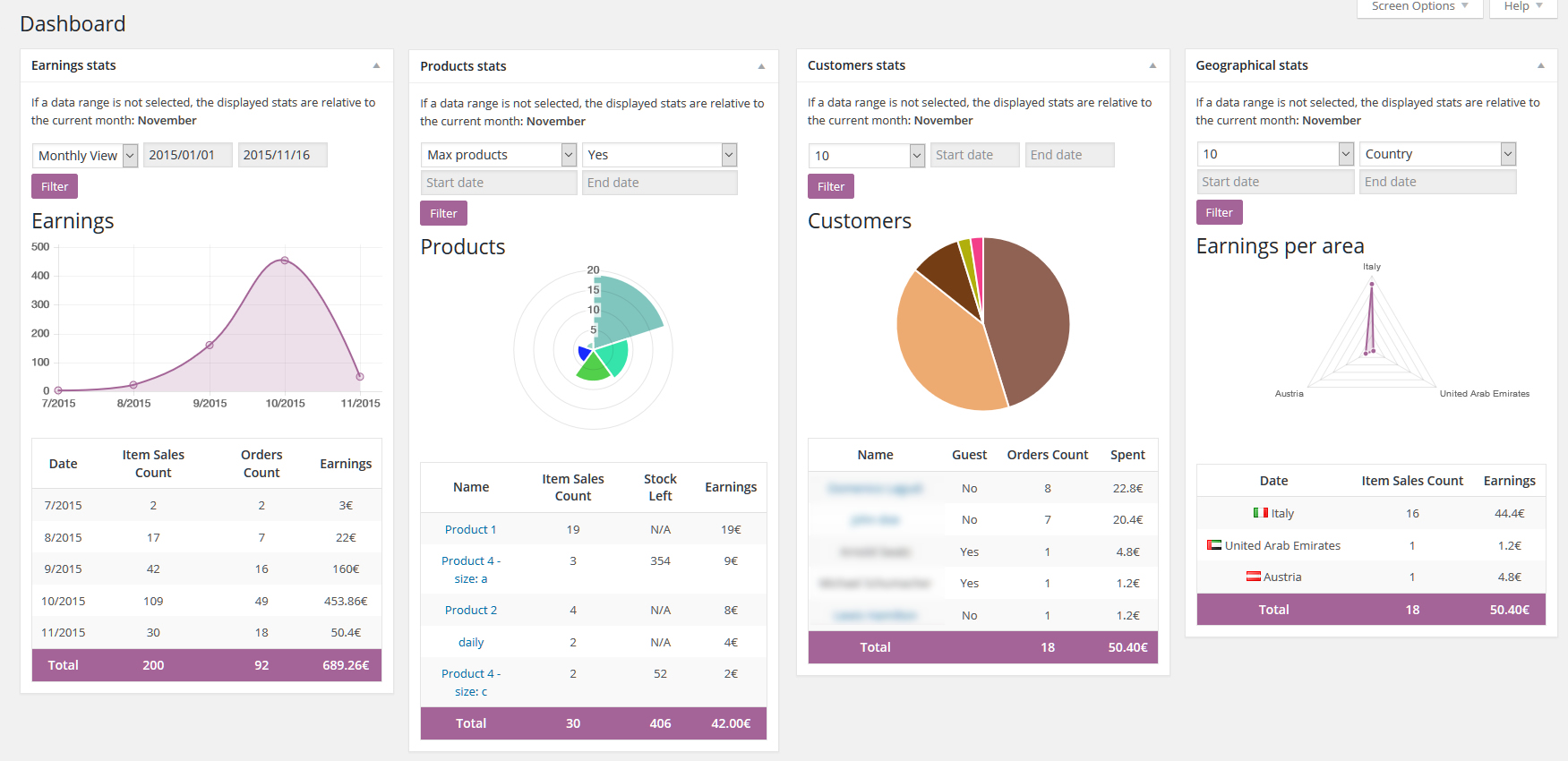Open the Country dropdown in Geographical stats

coord(1438,154)
